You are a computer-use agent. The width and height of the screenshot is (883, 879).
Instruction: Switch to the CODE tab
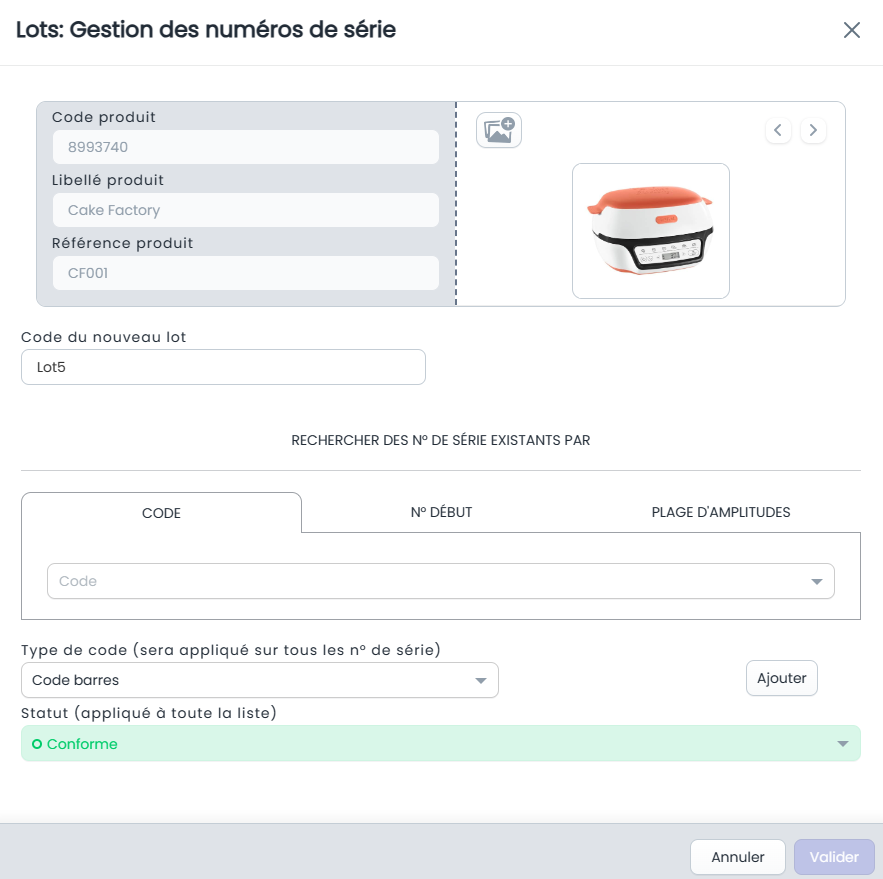pyautogui.click(x=161, y=513)
